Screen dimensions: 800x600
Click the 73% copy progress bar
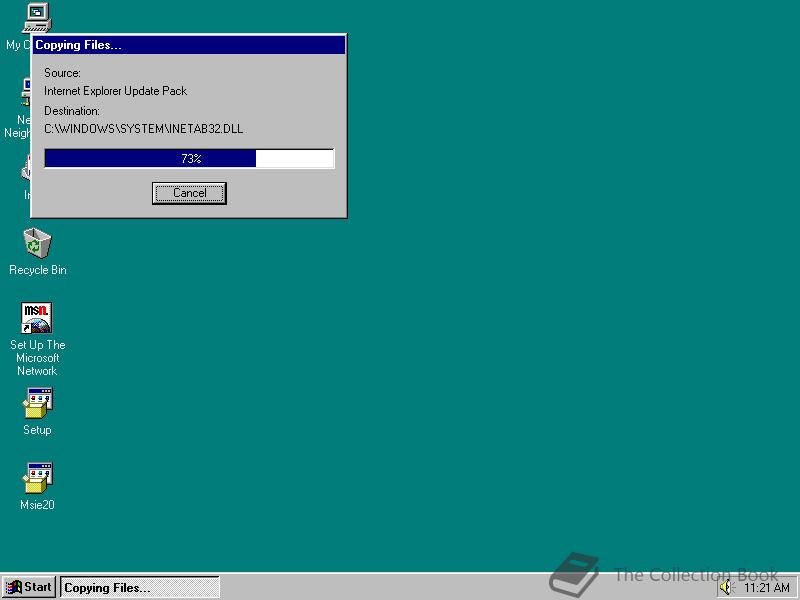coord(189,158)
